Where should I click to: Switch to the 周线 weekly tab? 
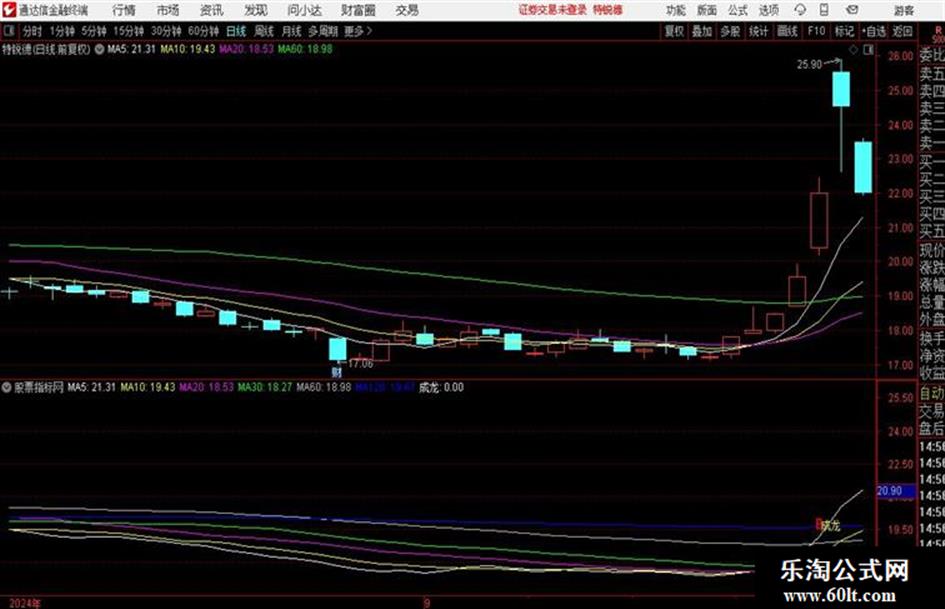(x=264, y=31)
